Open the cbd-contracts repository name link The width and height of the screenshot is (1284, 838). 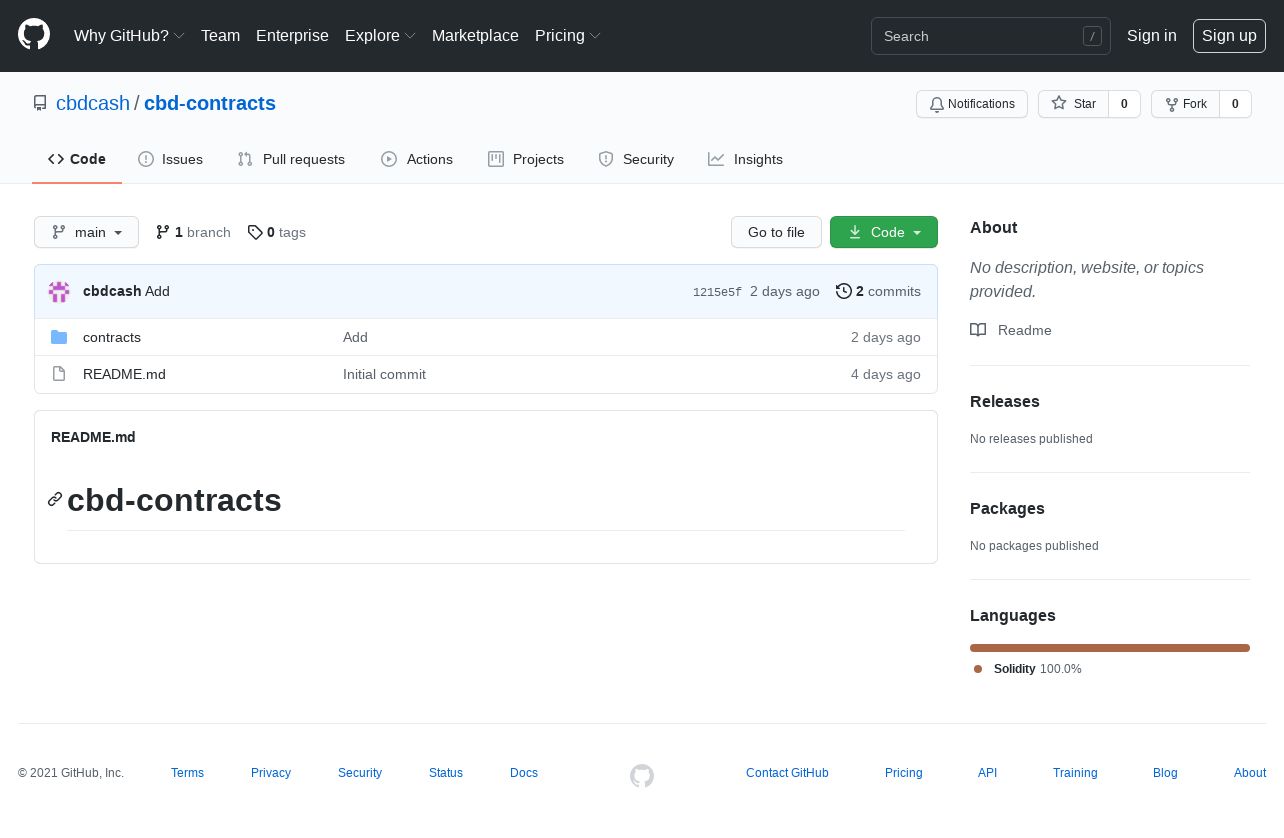[x=210, y=103]
